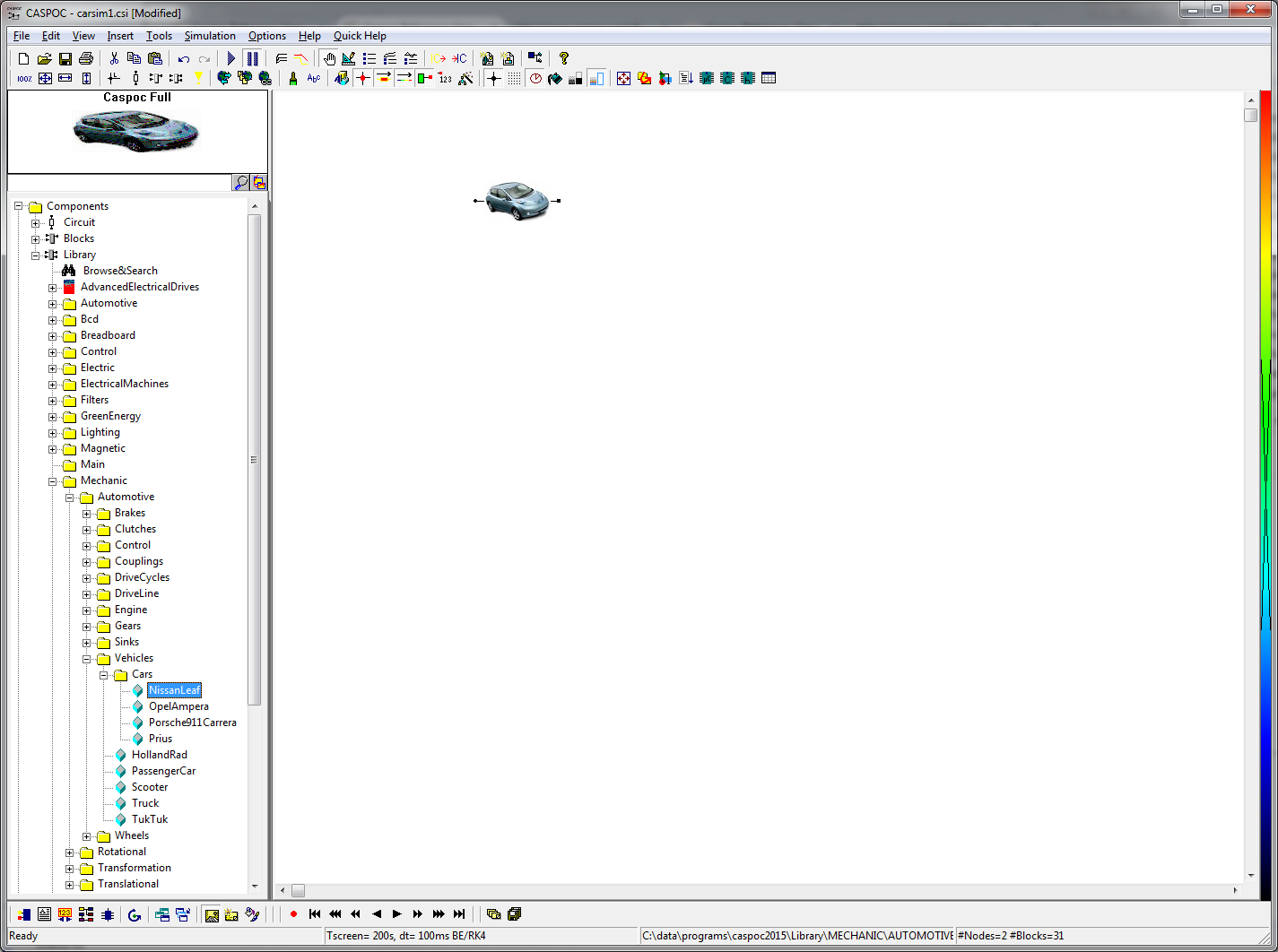Screen dimensions: 1278x952
Task: Toggle the red crosshair node marker icon
Action: coord(362,78)
